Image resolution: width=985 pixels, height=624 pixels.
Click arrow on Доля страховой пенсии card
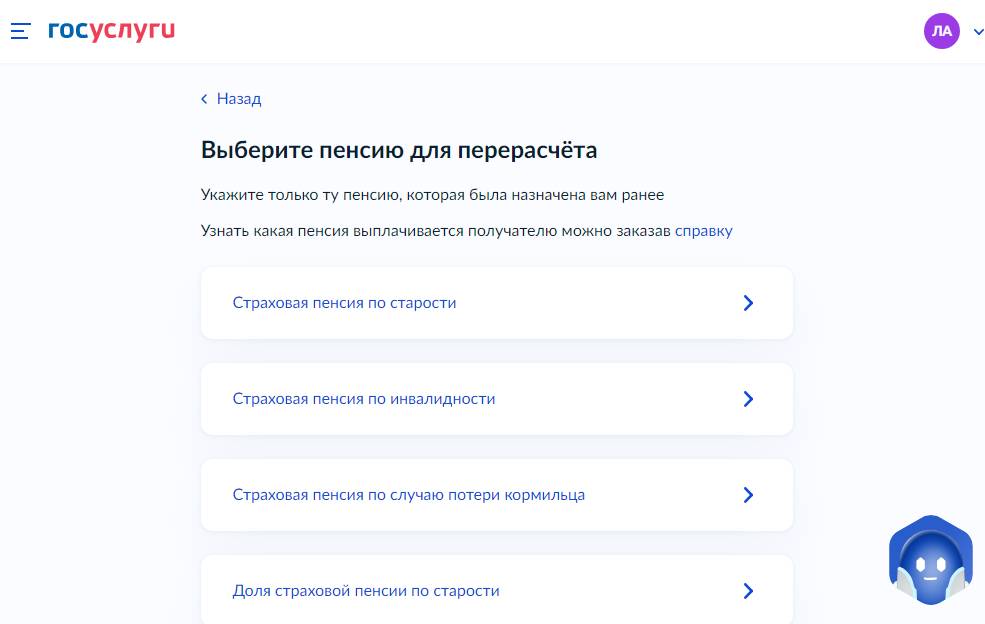coord(748,591)
